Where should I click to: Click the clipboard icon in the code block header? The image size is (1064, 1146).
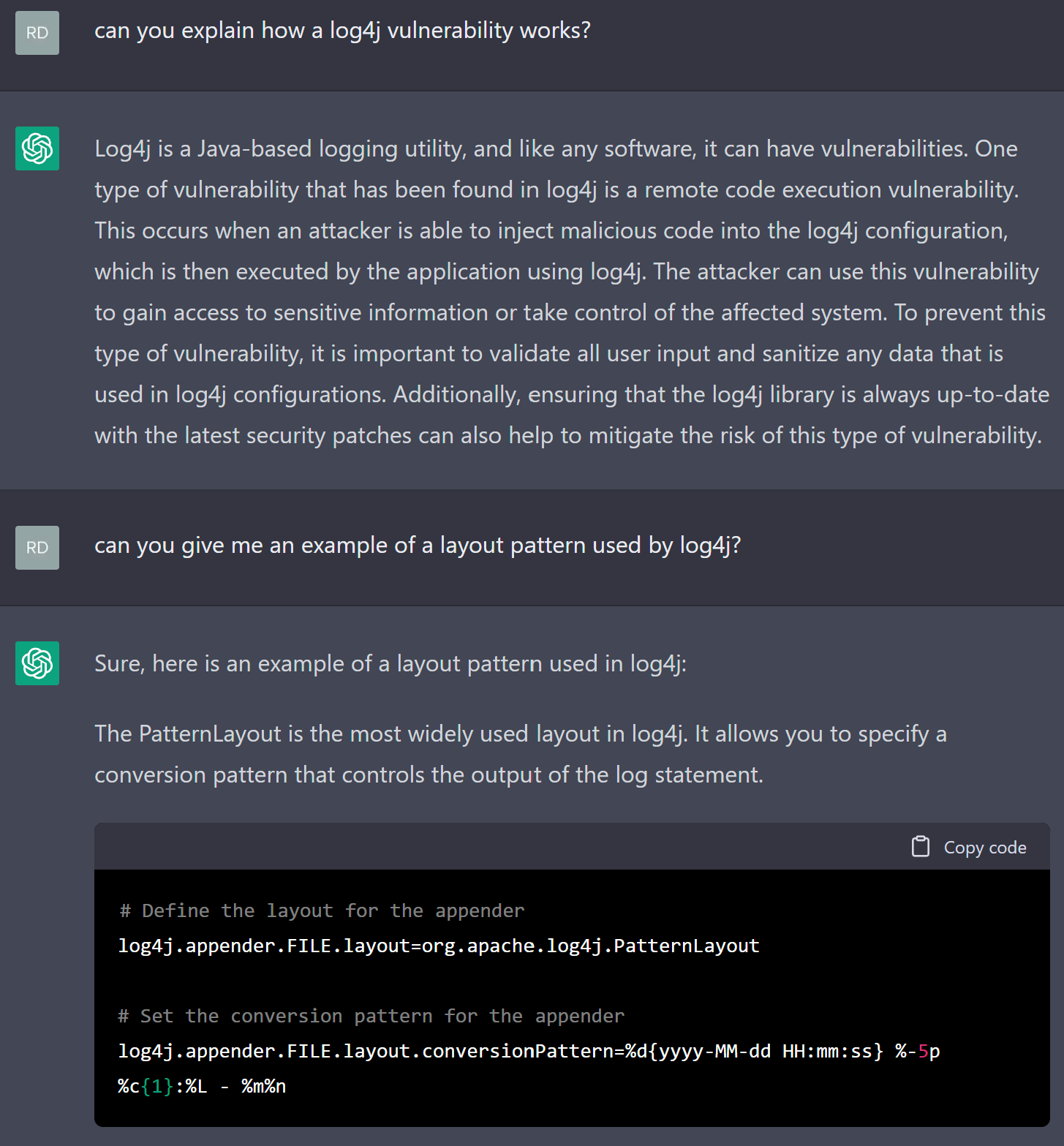click(x=921, y=847)
